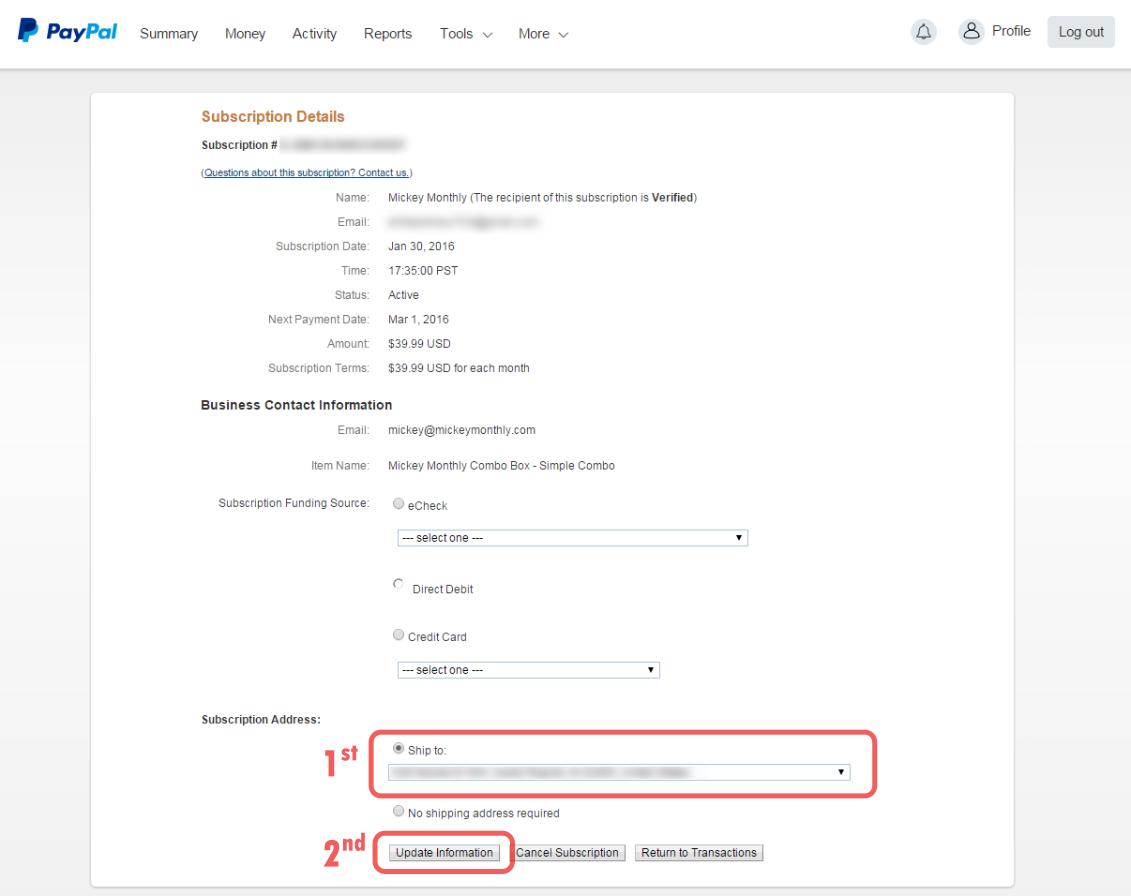Select the Ship to radio button

[x=398, y=748]
